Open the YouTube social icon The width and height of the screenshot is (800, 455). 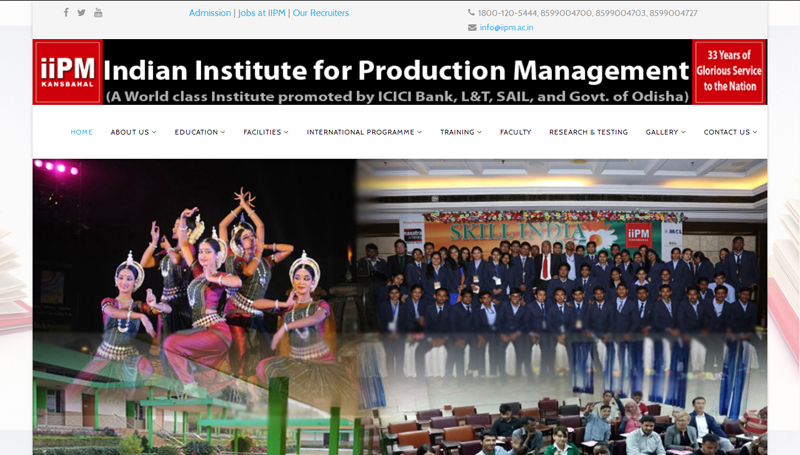(98, 13)
